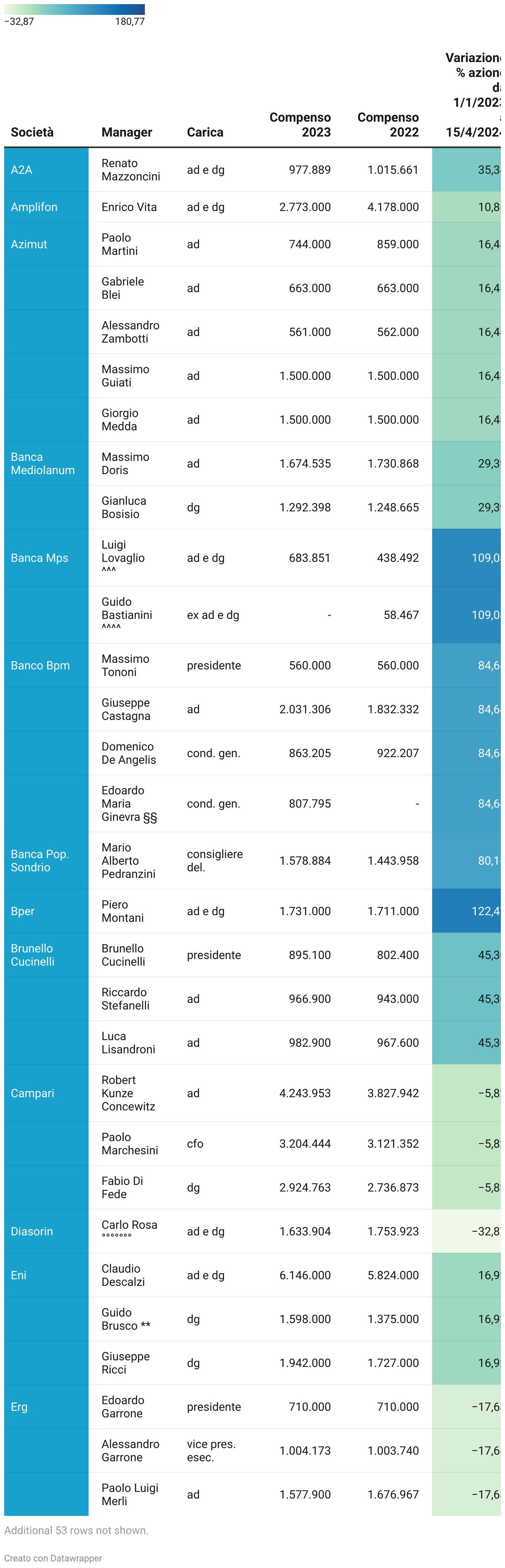The width and height of the screenshot is (505, 1568).
Task: Click the Carica column header
Action: [204, 132]
